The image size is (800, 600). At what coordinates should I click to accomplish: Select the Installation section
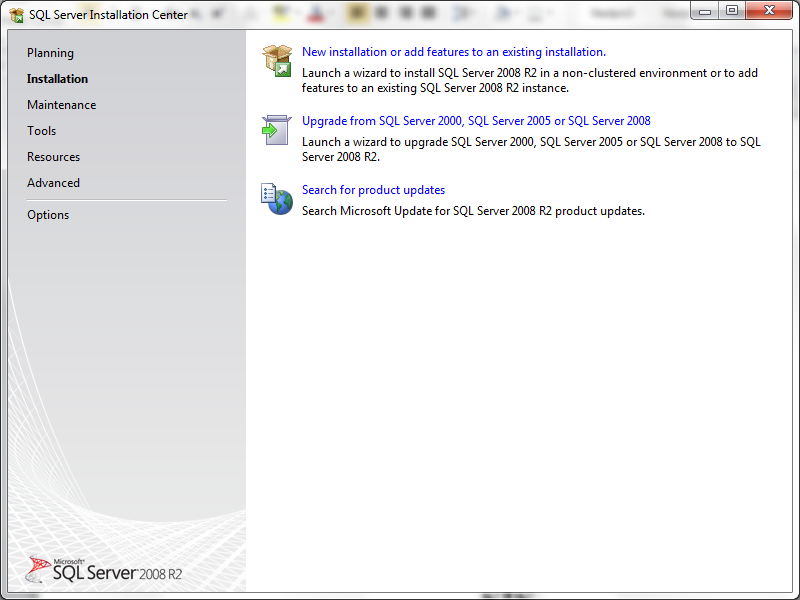tap(57, 79)
